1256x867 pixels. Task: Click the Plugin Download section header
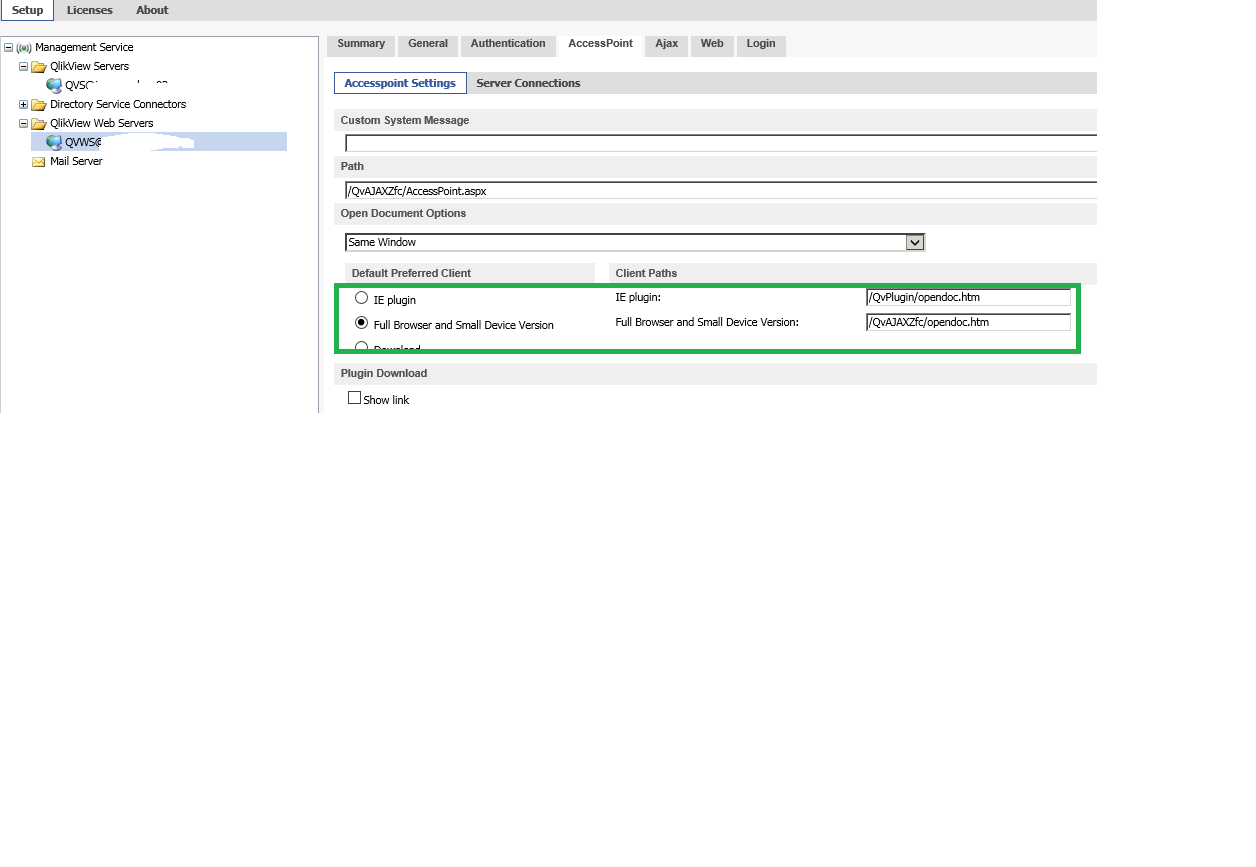click(715, 373)
